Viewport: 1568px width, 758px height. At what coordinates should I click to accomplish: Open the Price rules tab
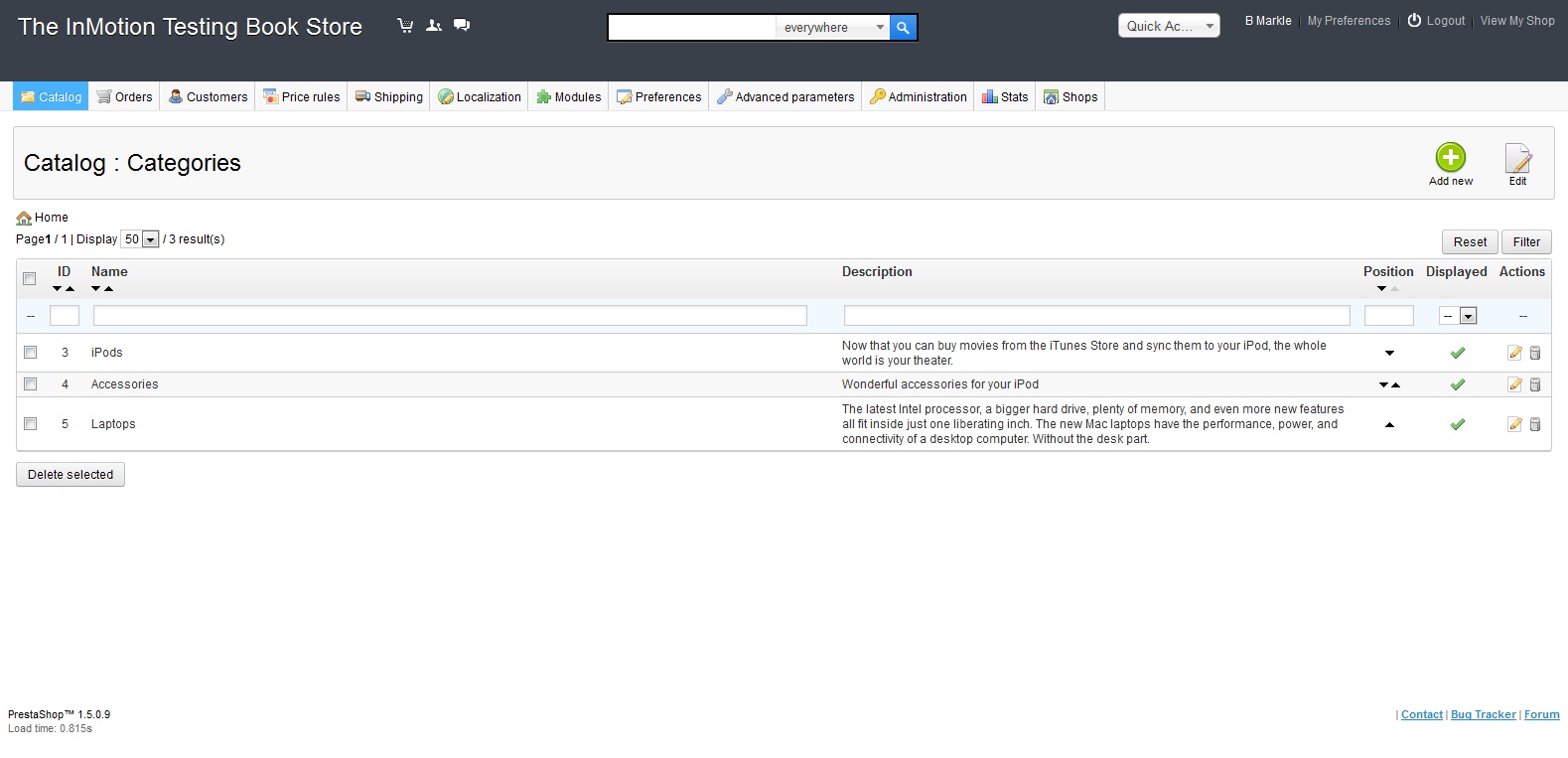301,96
